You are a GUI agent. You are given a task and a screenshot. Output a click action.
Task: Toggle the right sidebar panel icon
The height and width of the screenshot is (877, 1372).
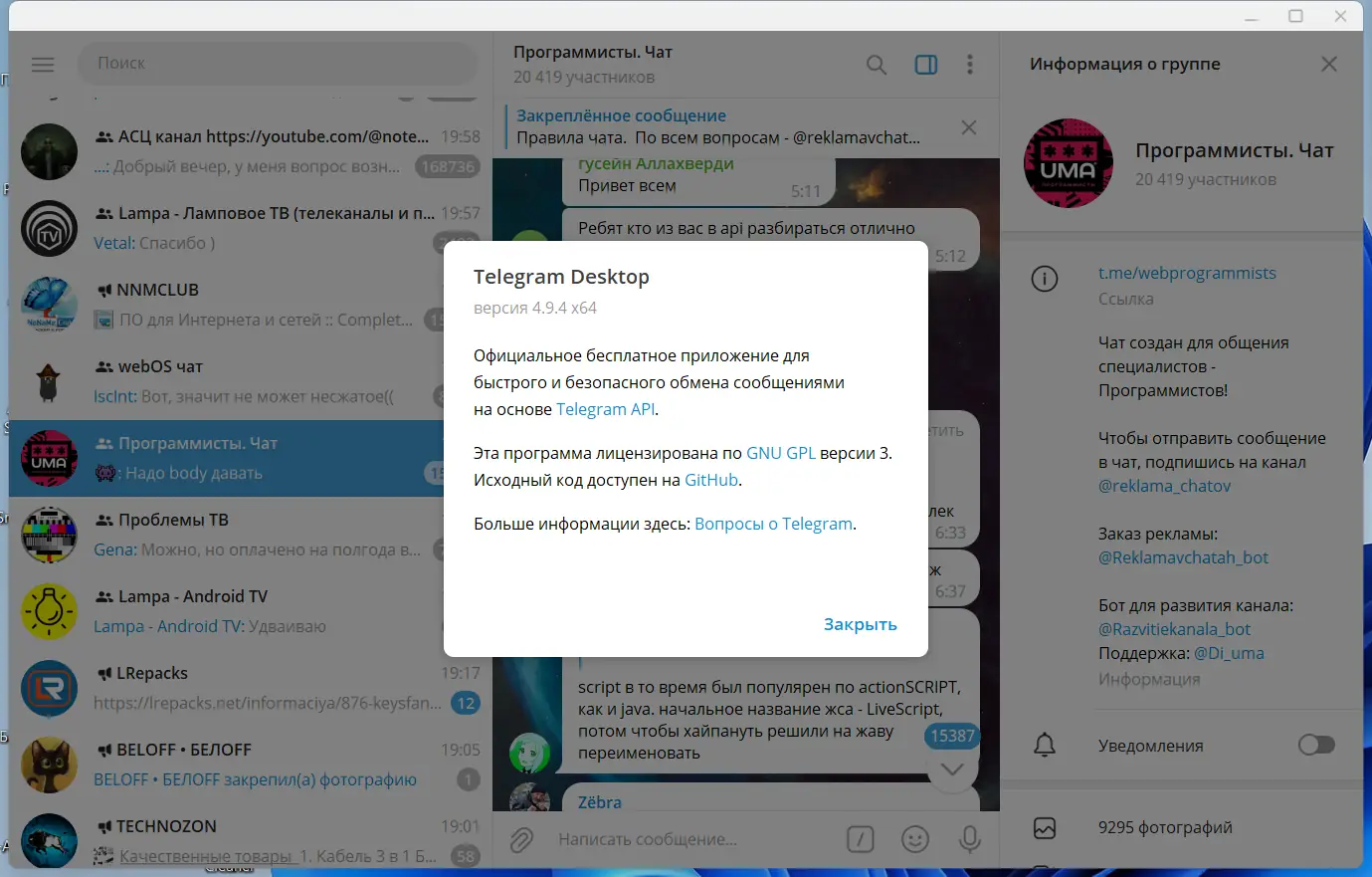click(926, 65)
